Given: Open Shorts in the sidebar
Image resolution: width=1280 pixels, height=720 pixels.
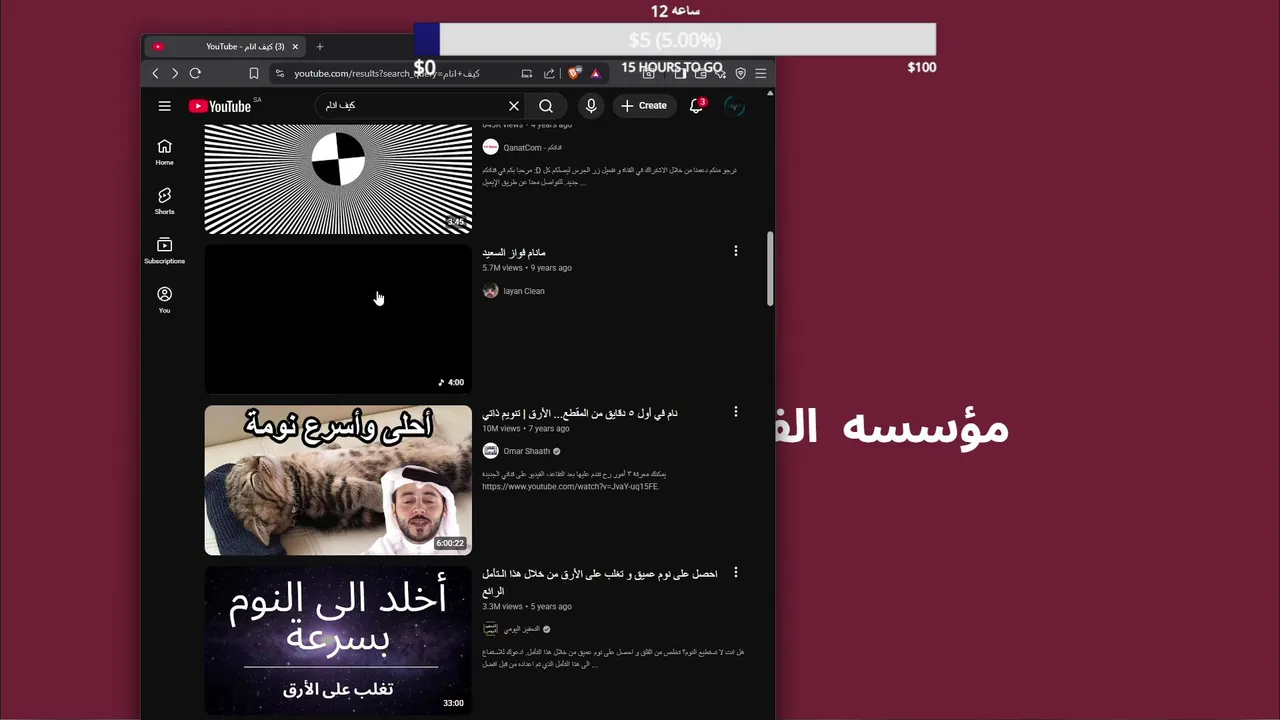Looking at the screenshot, I should [x=164, y=201].
